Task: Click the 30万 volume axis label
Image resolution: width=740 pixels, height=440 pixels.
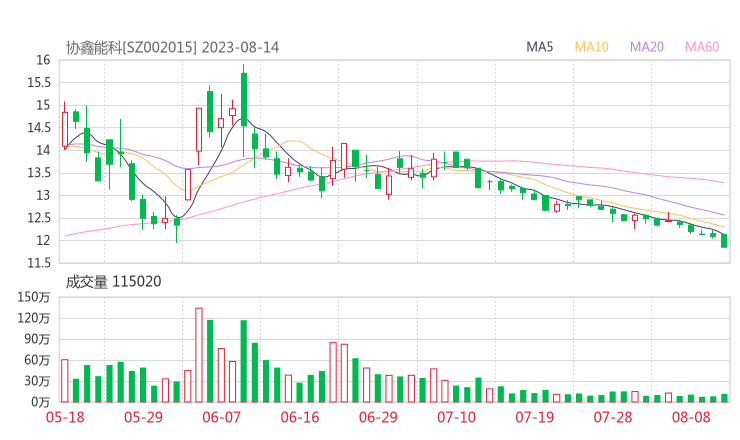Action: click(37, 381)
